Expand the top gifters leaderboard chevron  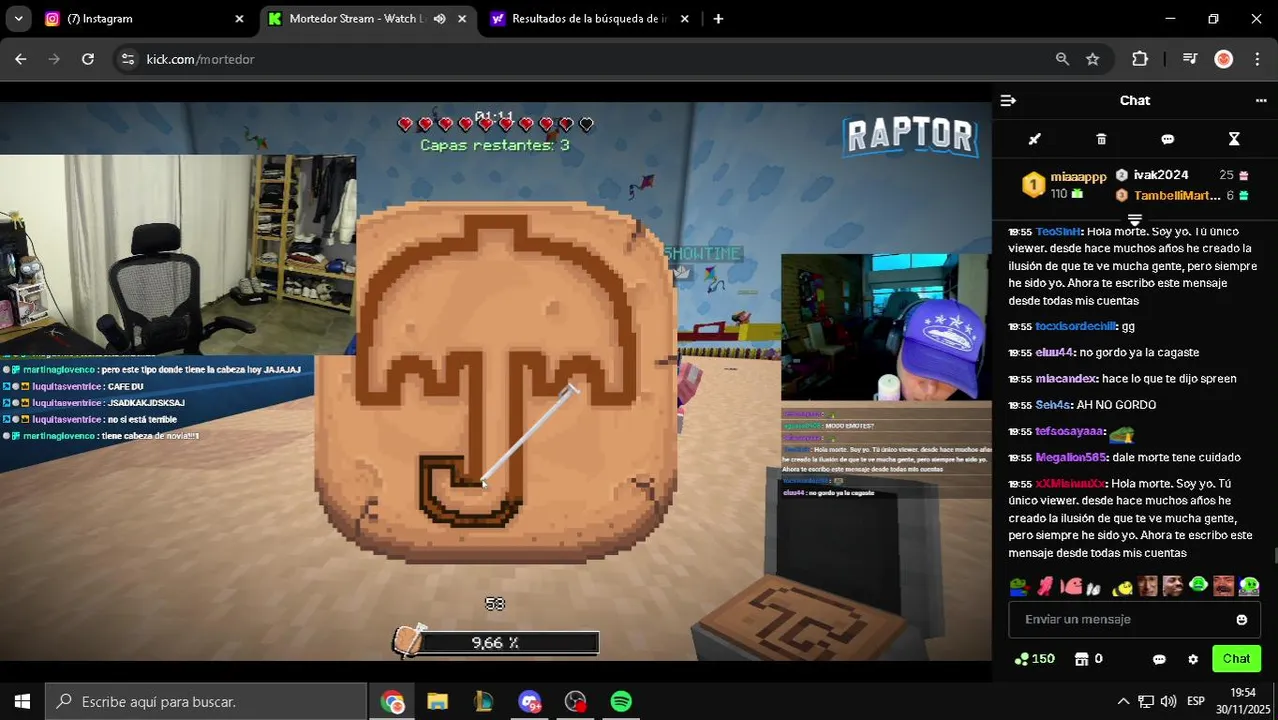(x=1135, y=219)
